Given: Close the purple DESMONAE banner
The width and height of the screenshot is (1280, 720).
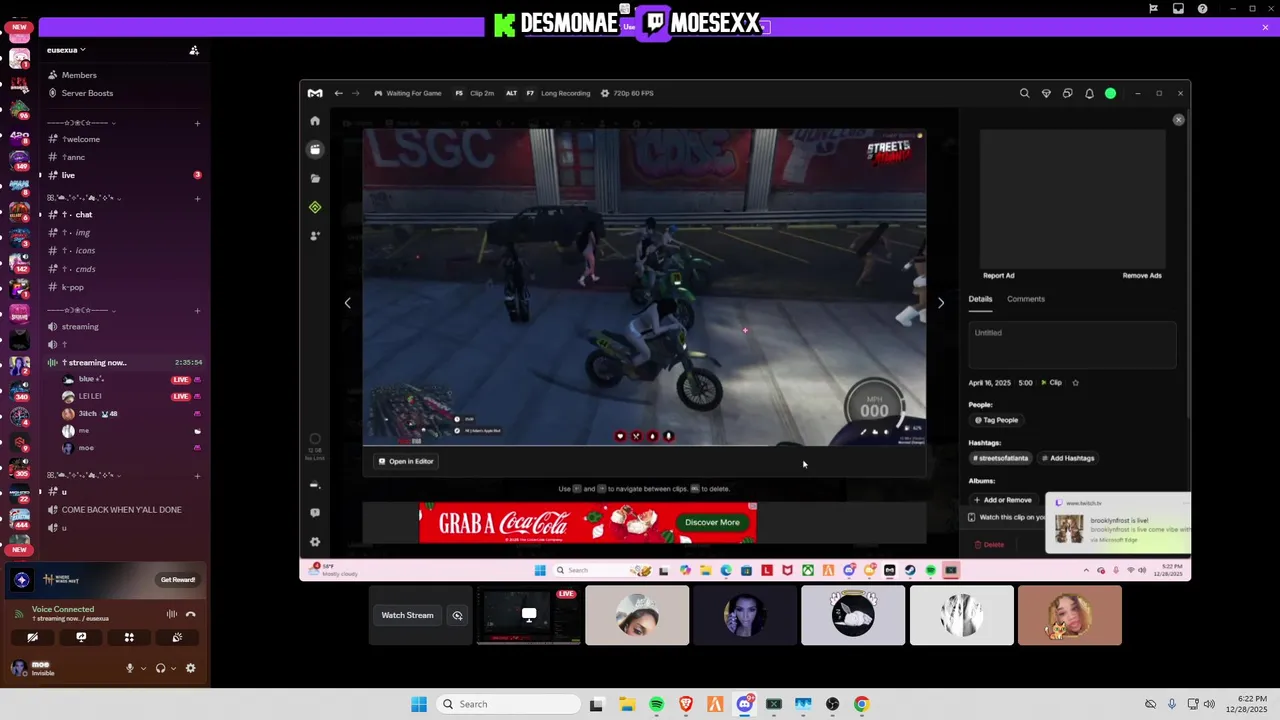Looking at the screenshot, I should tap(1265, 27).
